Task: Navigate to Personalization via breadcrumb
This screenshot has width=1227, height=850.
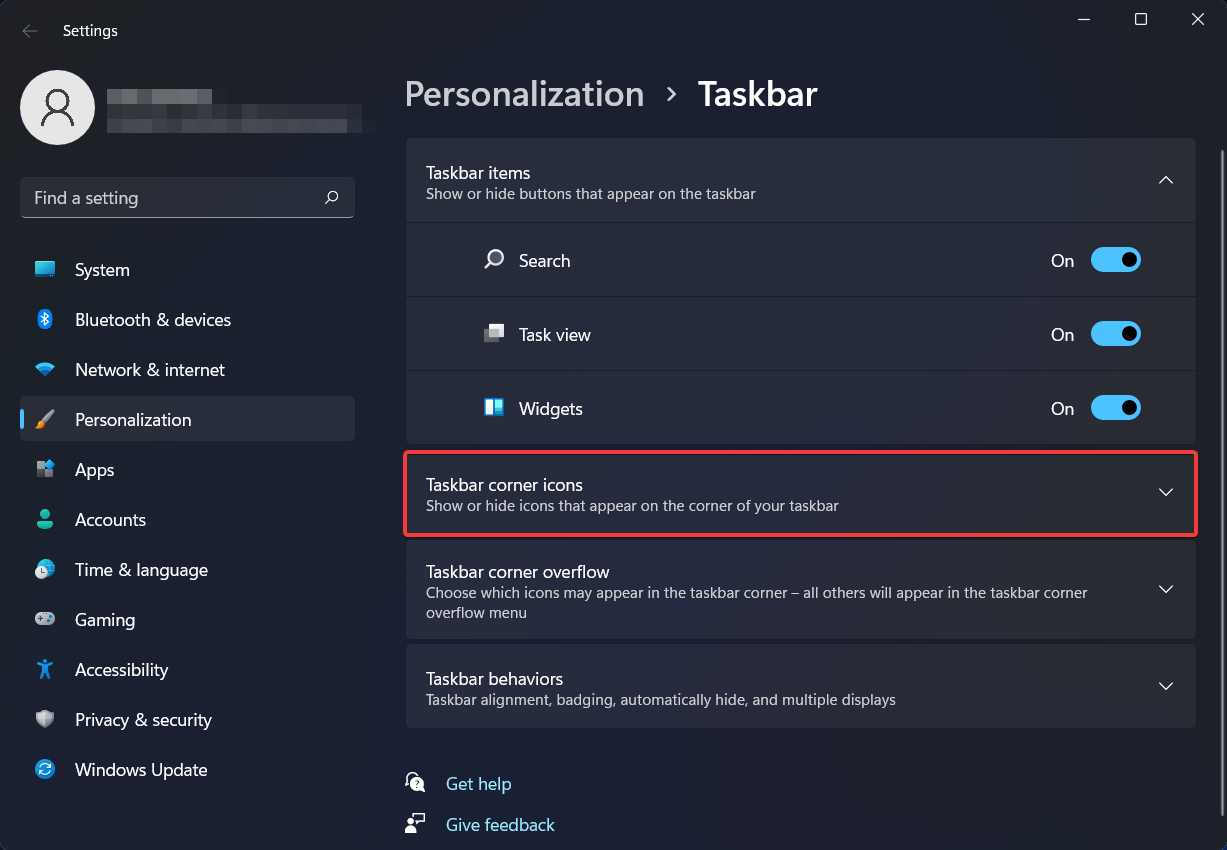Action: [524, 93]
